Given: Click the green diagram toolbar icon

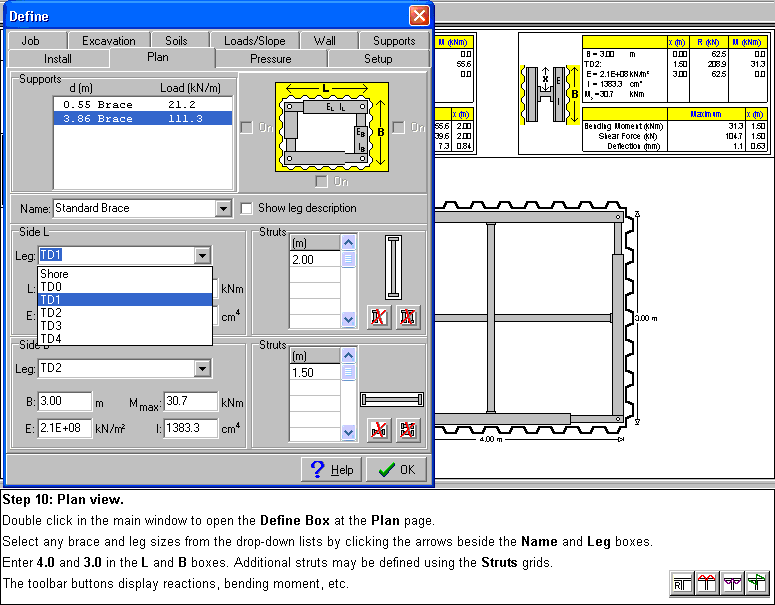Looking at the screenshot, I should (x=756, y=583).
